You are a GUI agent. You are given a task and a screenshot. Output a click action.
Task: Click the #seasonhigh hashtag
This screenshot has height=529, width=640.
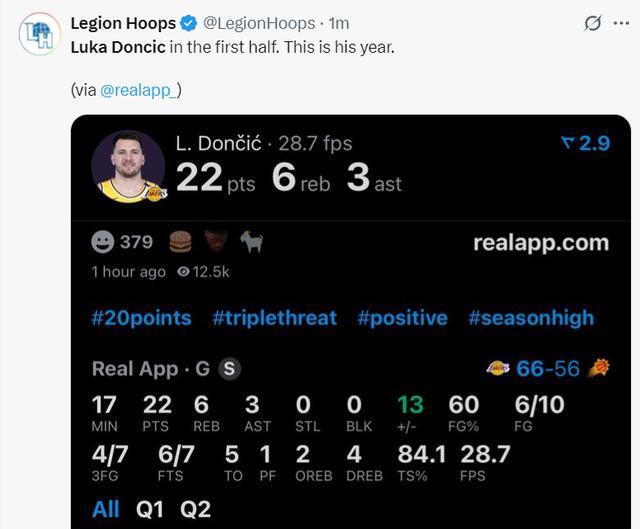530,318
